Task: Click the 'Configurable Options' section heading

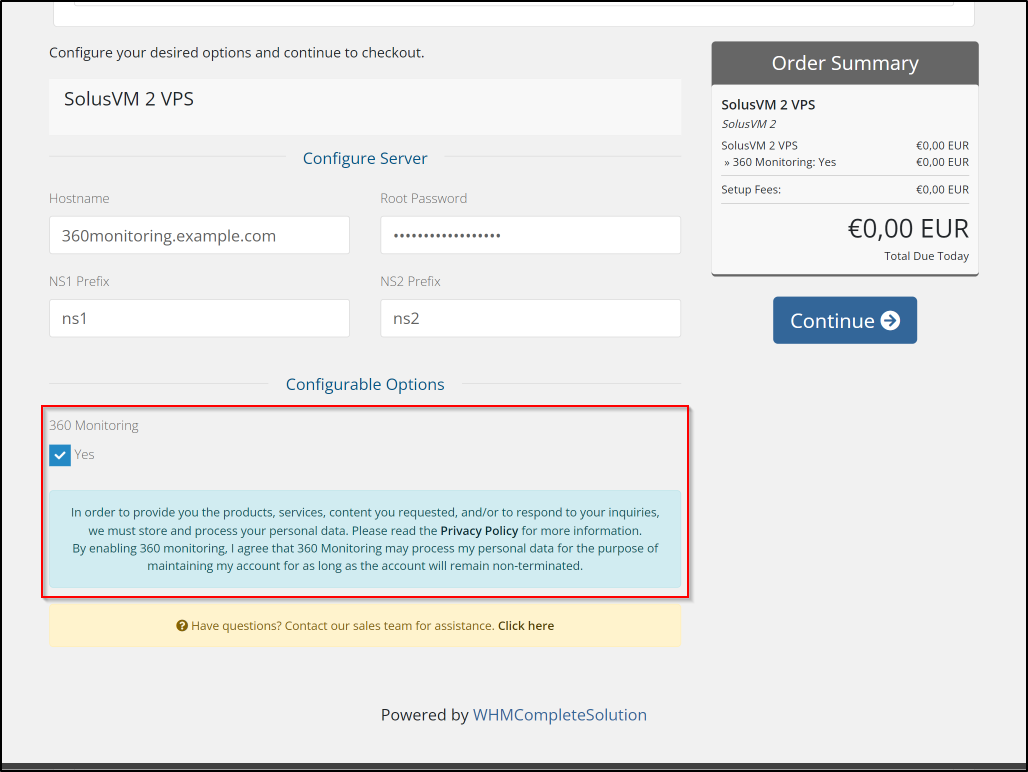Action: coord(365,385)
